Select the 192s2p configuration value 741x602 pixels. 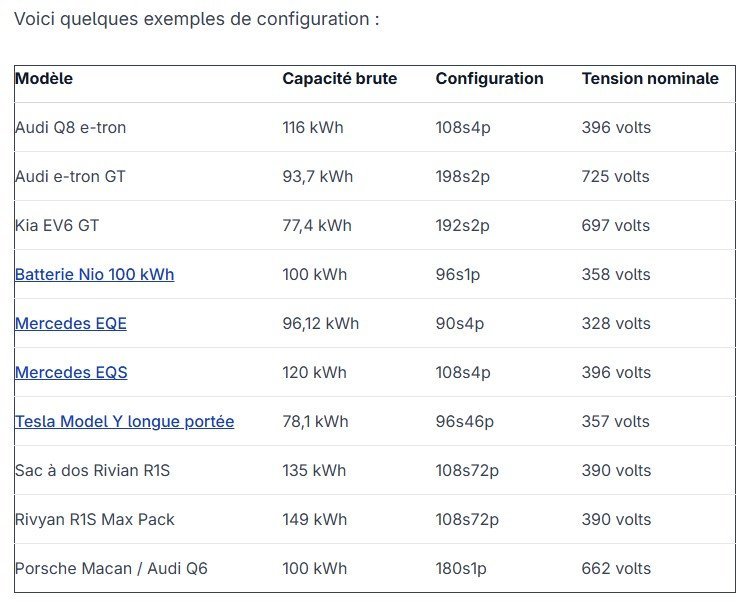(x=462, y=225)
